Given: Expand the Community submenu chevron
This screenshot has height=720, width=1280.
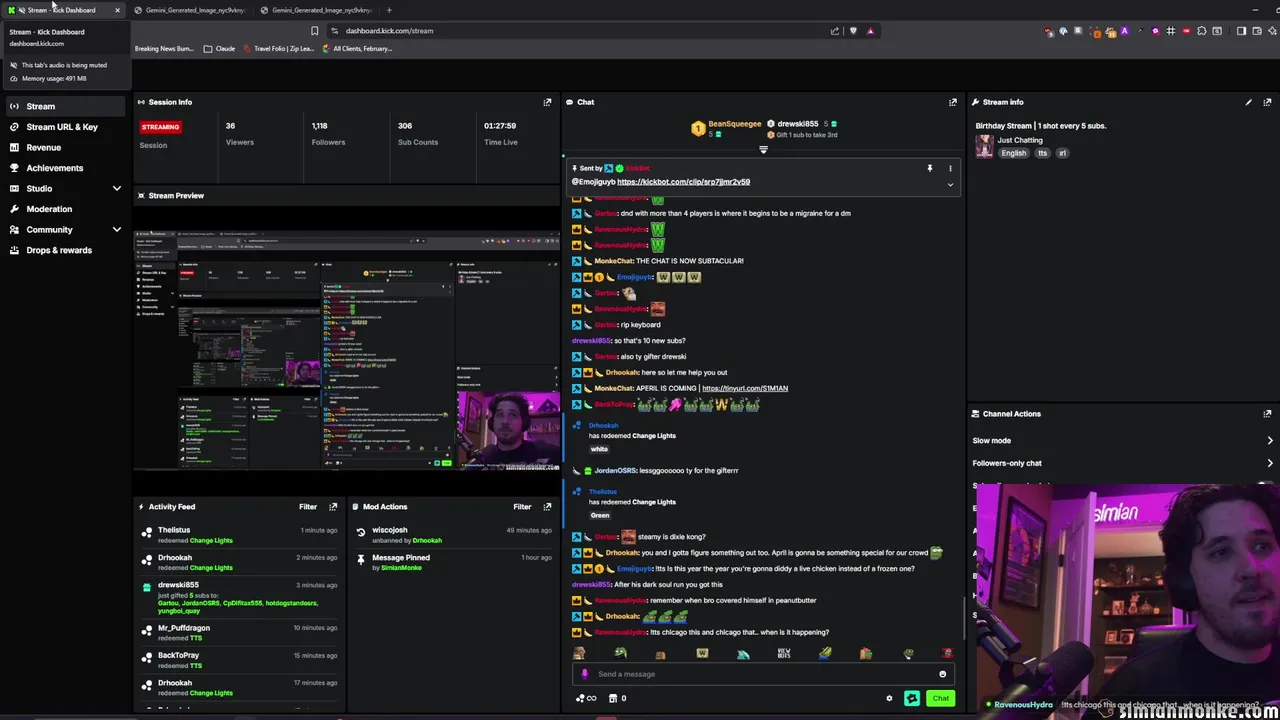Looking at the screenshot, I should pyautogui.click(x=117, y=229).
